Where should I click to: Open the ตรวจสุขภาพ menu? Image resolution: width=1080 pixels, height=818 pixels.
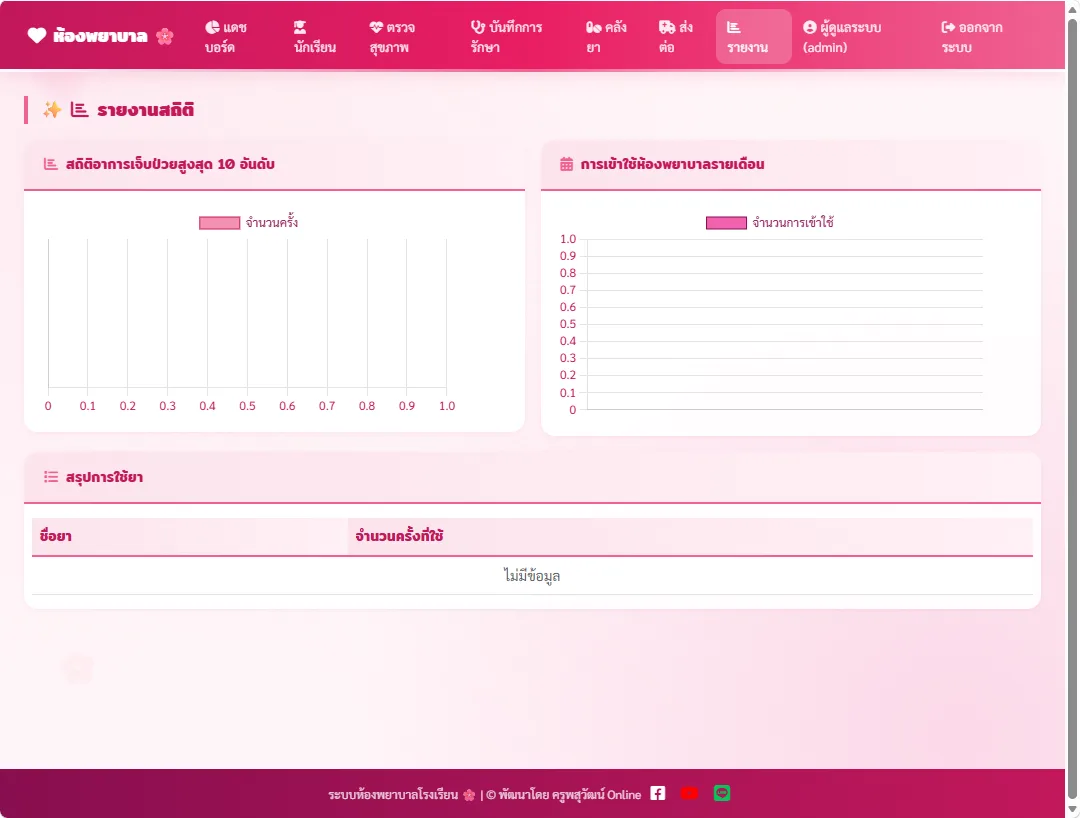point(393,37)
